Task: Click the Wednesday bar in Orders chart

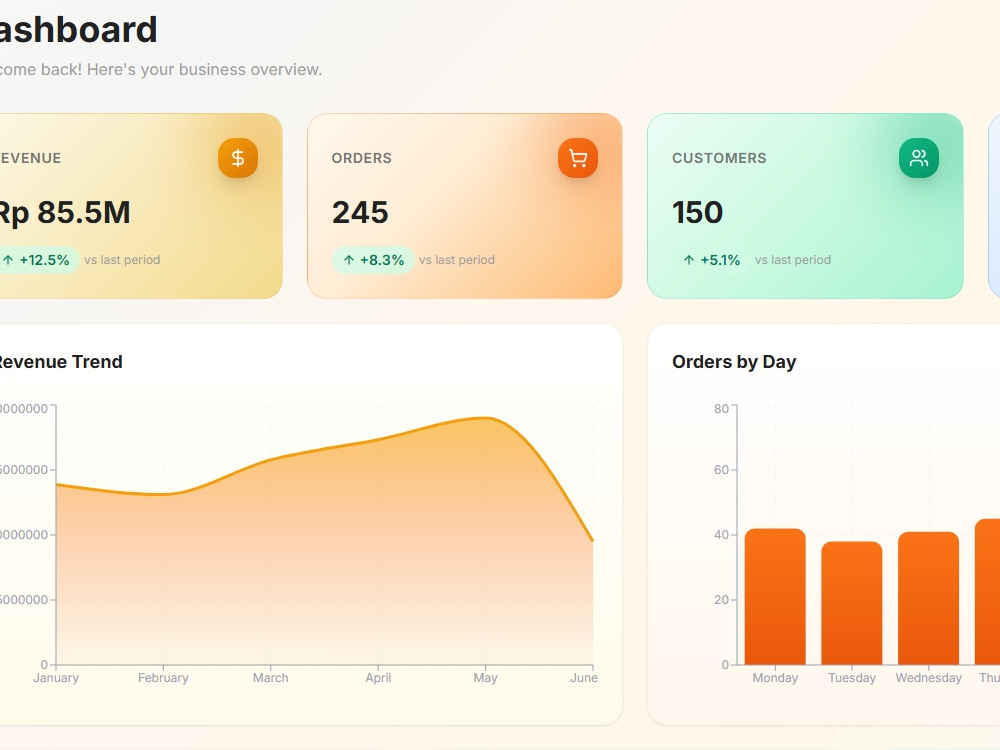Action: (x=929, y=598)
